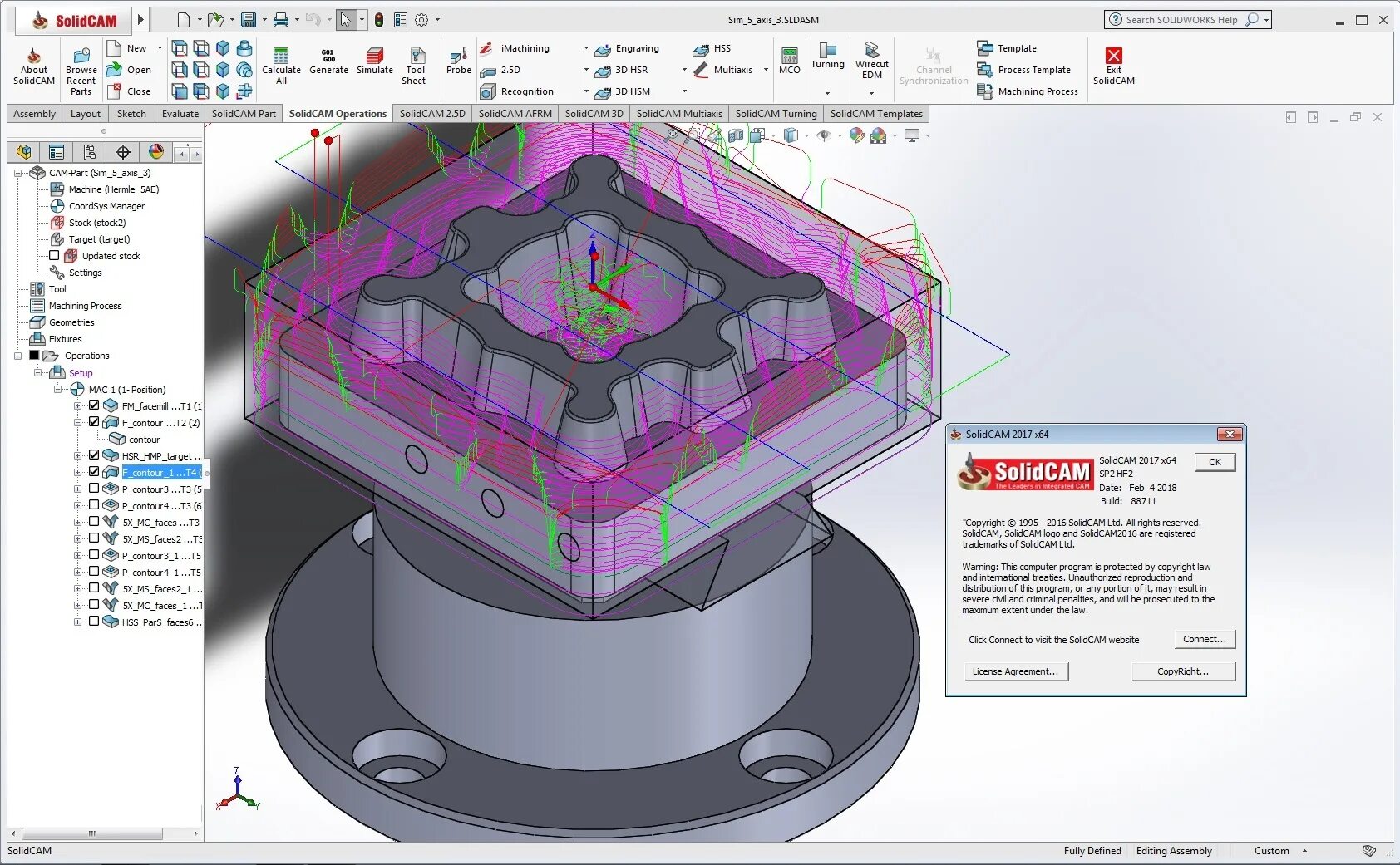The image size is (1400, 865).
Task: Select the 3D HSM operation
Action: (x=623, y=92)
